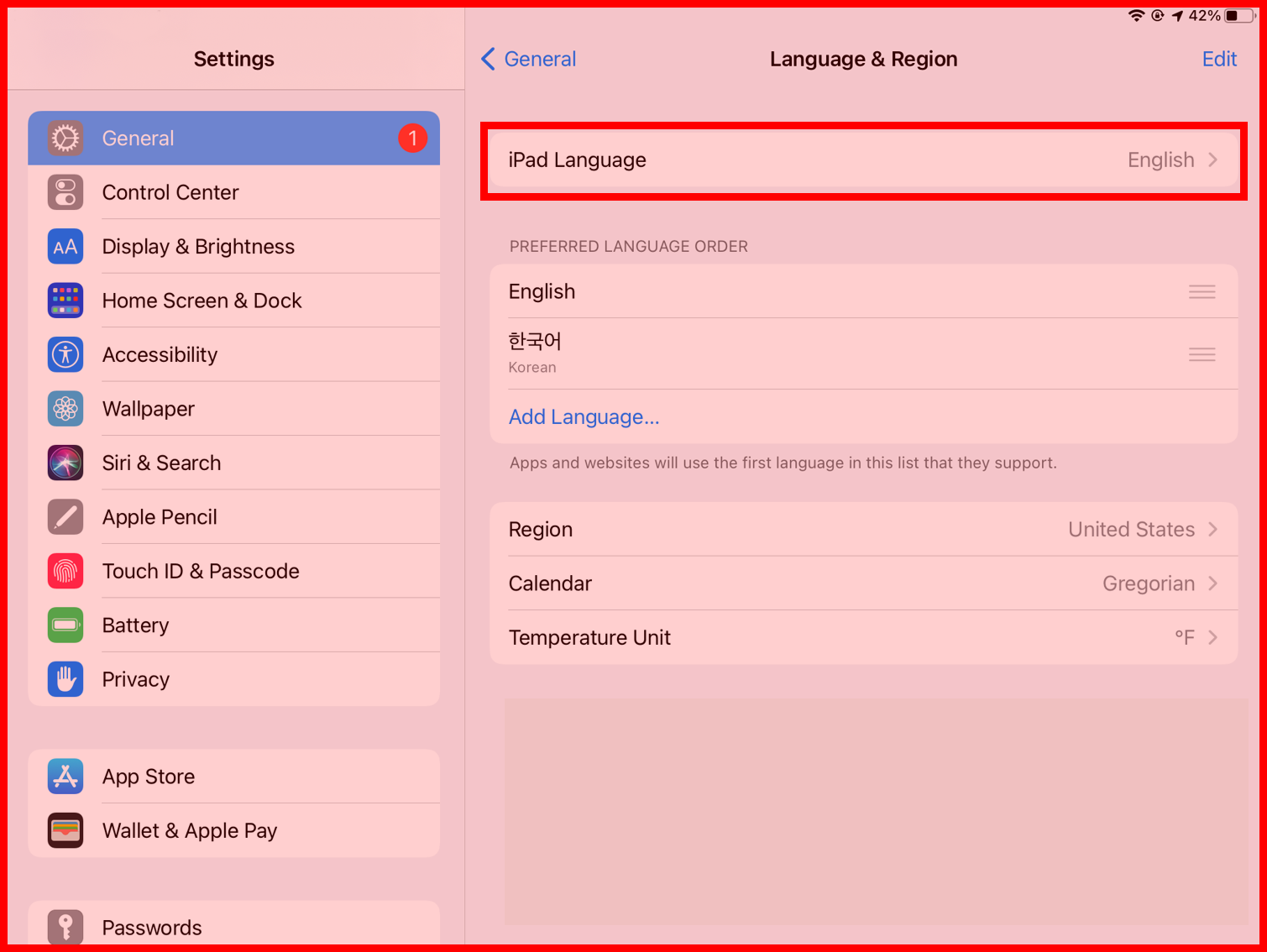Tap the App Store icon

tap(65, 777)
